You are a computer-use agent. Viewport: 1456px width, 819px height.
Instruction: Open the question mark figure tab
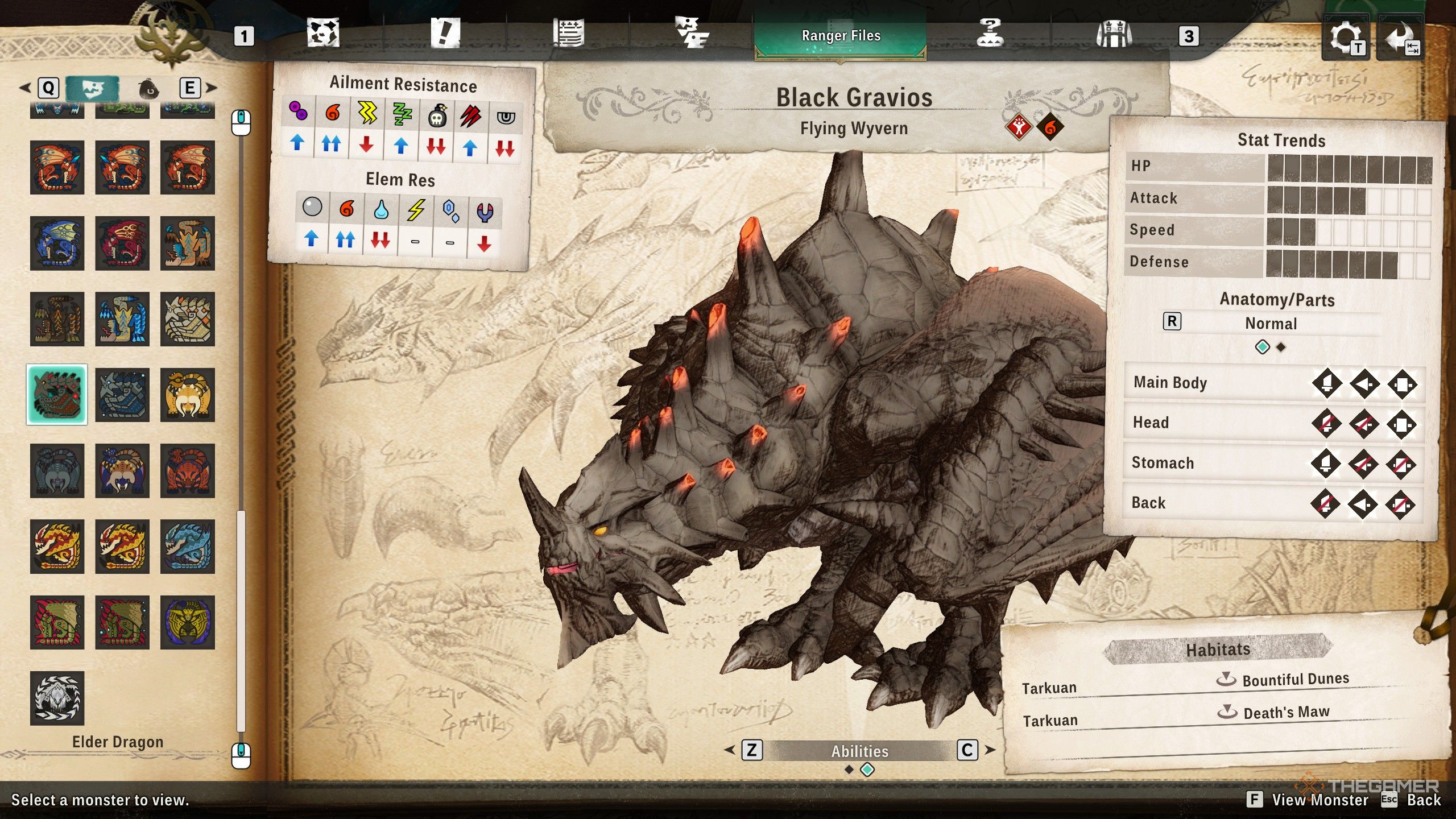pyautogui.click(x=990, y=33)
